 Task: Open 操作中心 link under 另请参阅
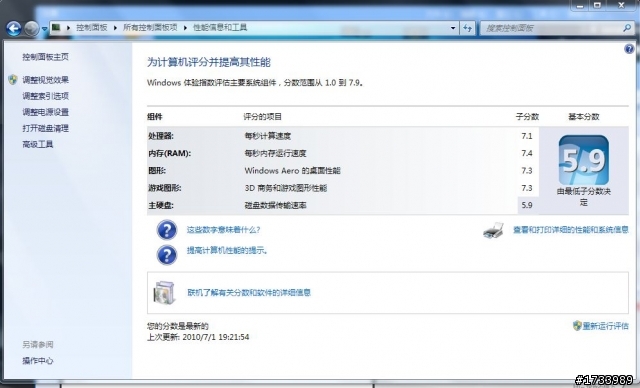tap(38, 361)
